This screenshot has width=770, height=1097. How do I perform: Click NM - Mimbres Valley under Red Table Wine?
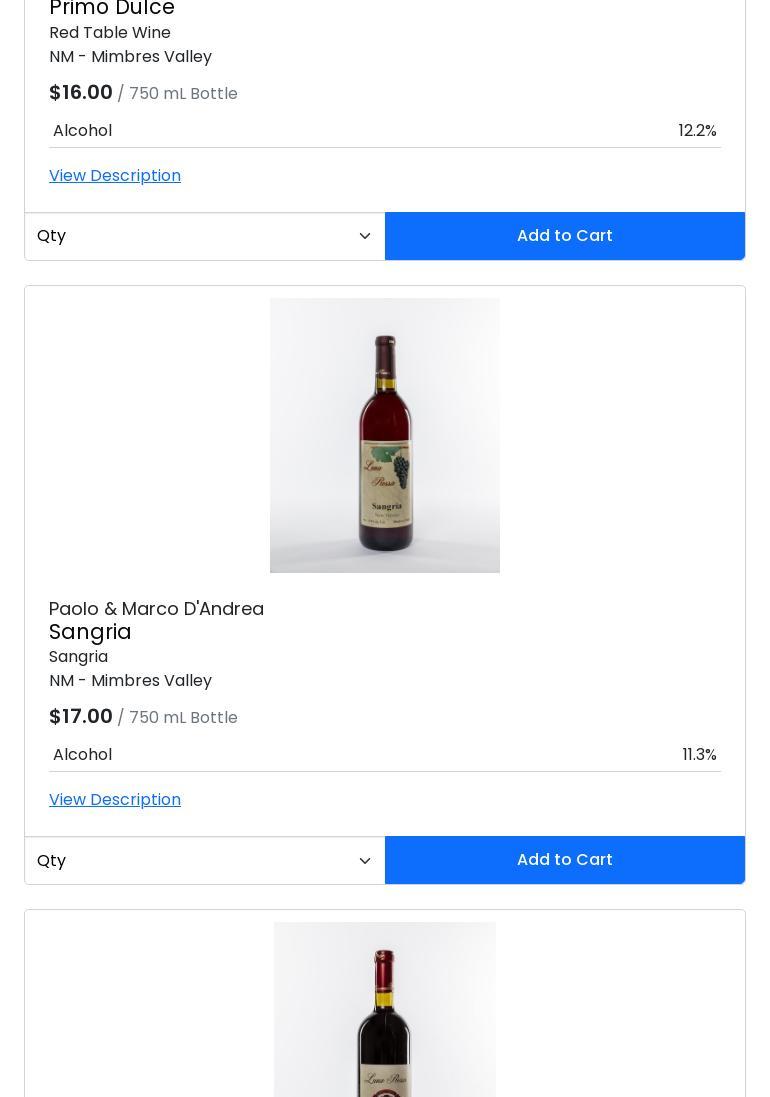click(130, 57)
